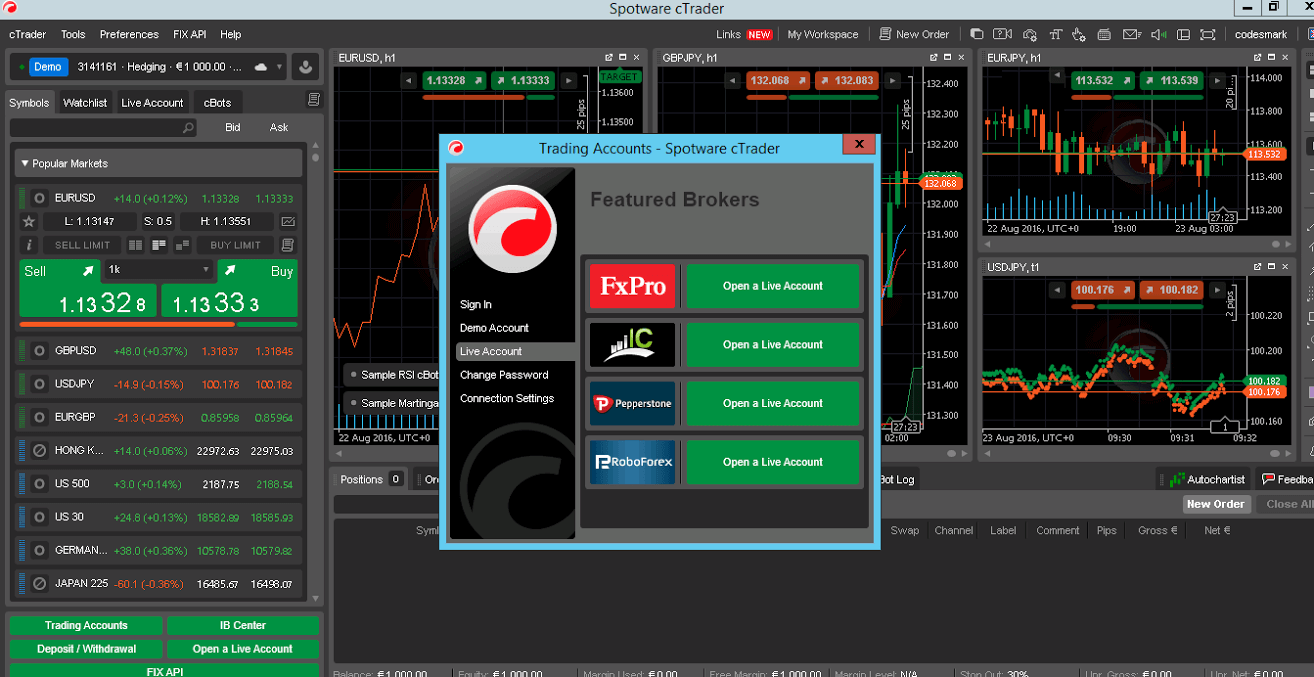This screenshot has width=1314, height=677.
Task: Click the user profile icon beside account selector
Action: coord(306,67)
